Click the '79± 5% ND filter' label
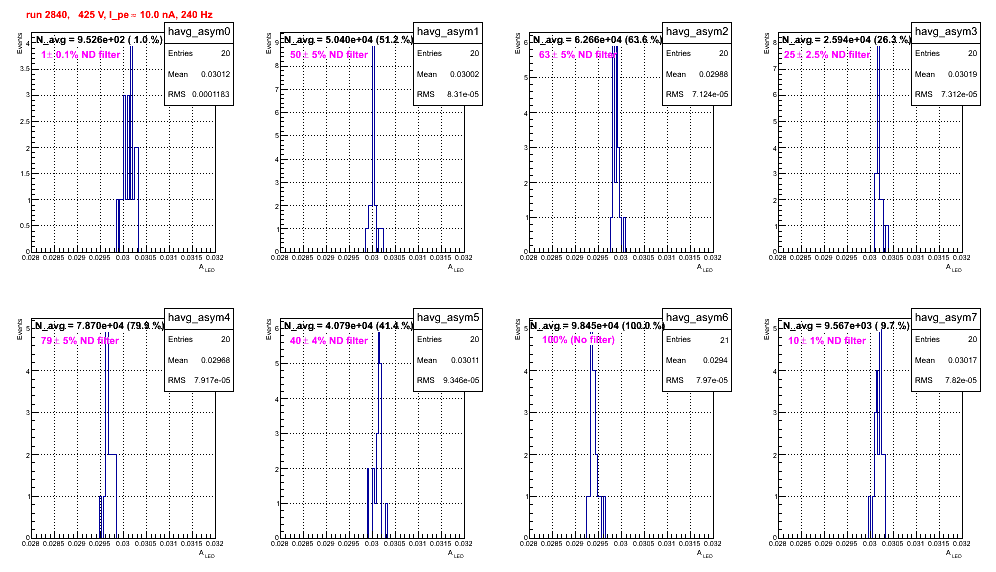The image size is (996, 572). 80,341
